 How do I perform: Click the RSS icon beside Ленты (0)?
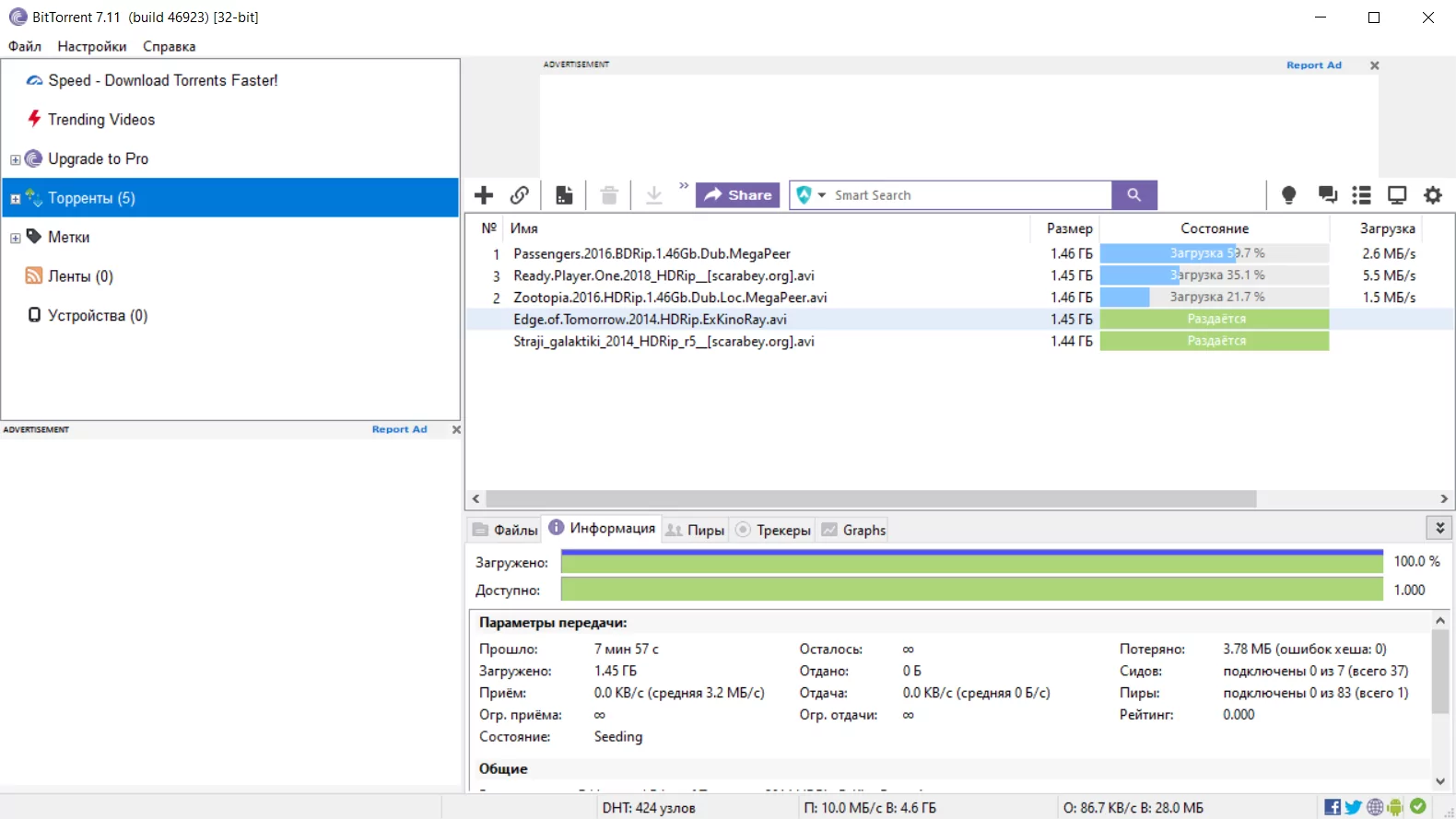pyautogui.click(x=34, y=275)
